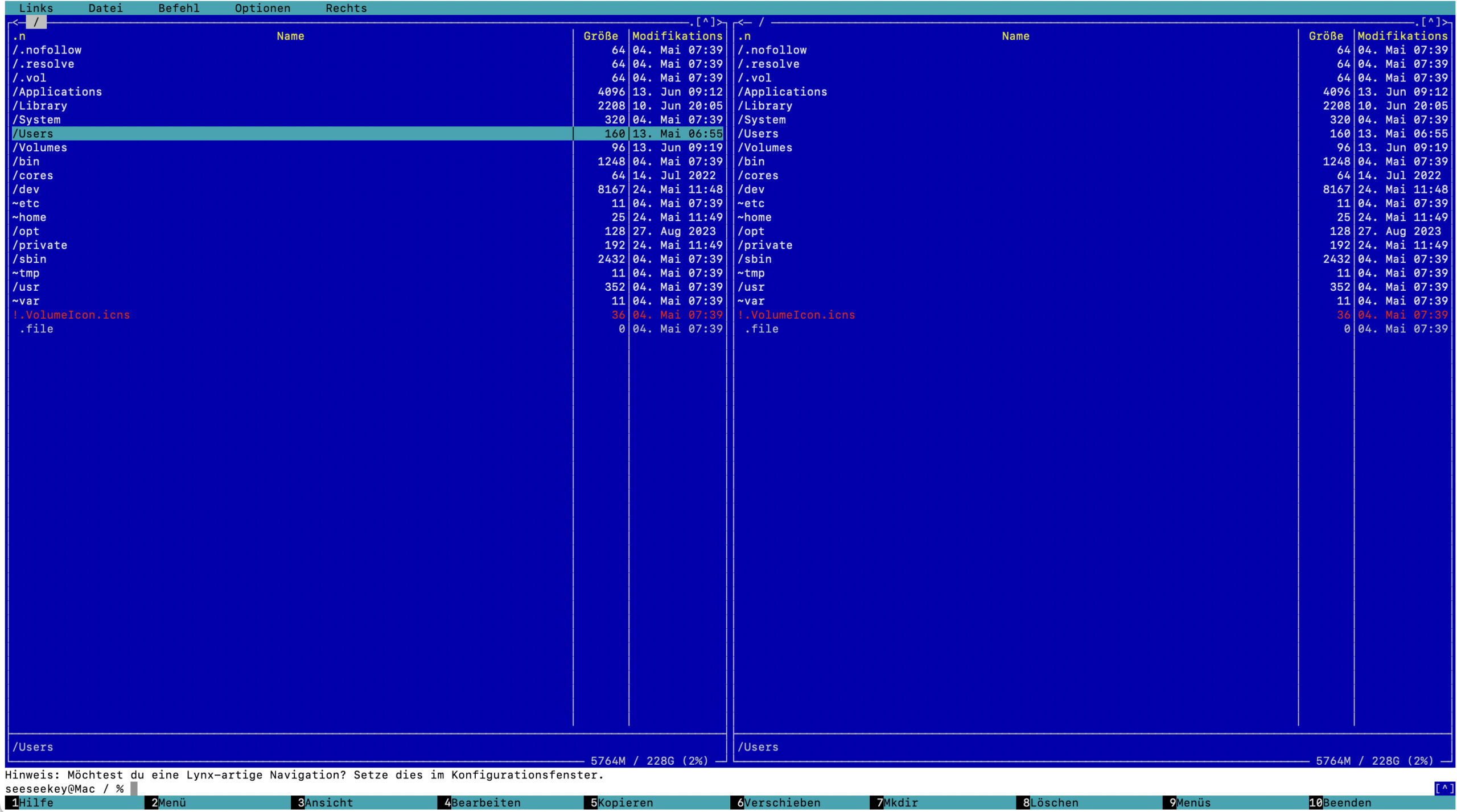Click left panel history back arrow

tap(15, 22)
